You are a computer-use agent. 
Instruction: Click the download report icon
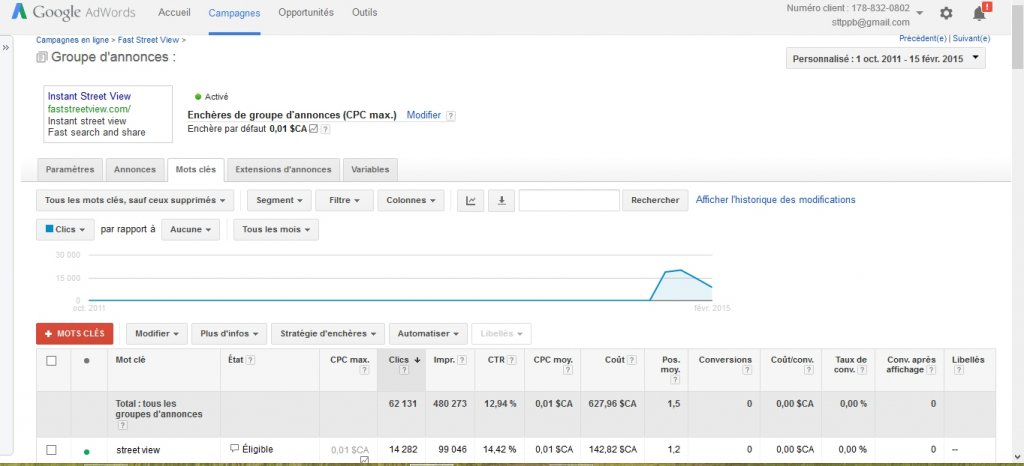pyautogui.click(x=502, y=200)
